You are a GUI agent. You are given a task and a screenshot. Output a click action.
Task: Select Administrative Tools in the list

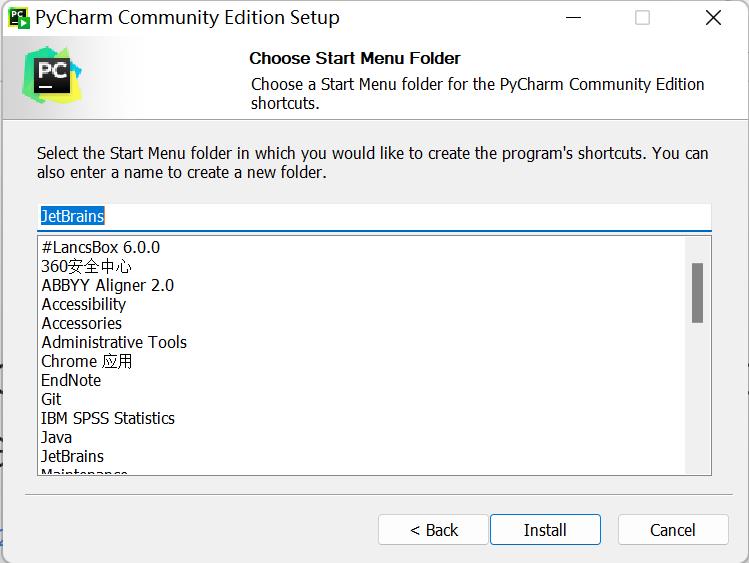pyautogui.click(x=114, y=342)
